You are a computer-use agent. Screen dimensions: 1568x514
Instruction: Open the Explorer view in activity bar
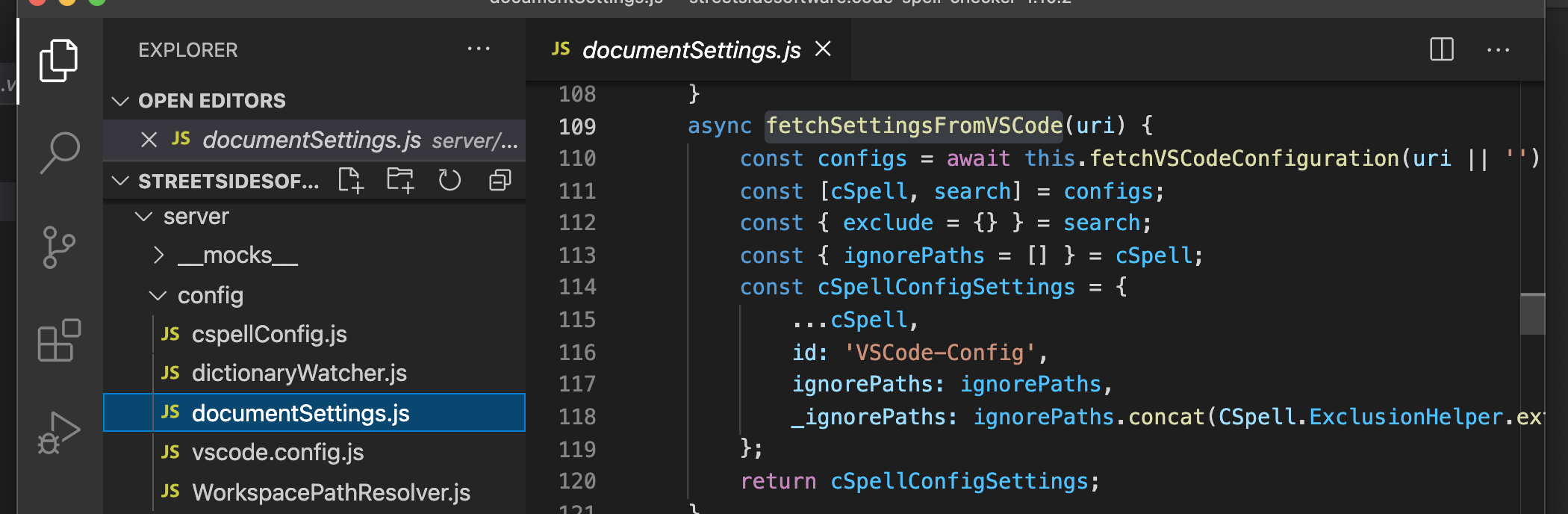(x=58, y=61)
